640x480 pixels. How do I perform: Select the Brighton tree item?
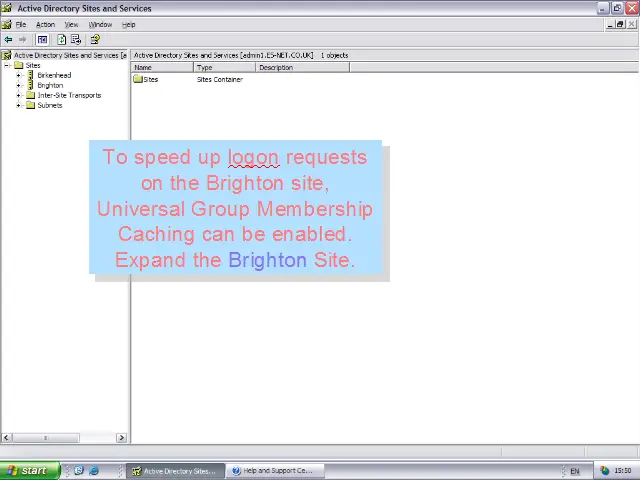(50, 85)
